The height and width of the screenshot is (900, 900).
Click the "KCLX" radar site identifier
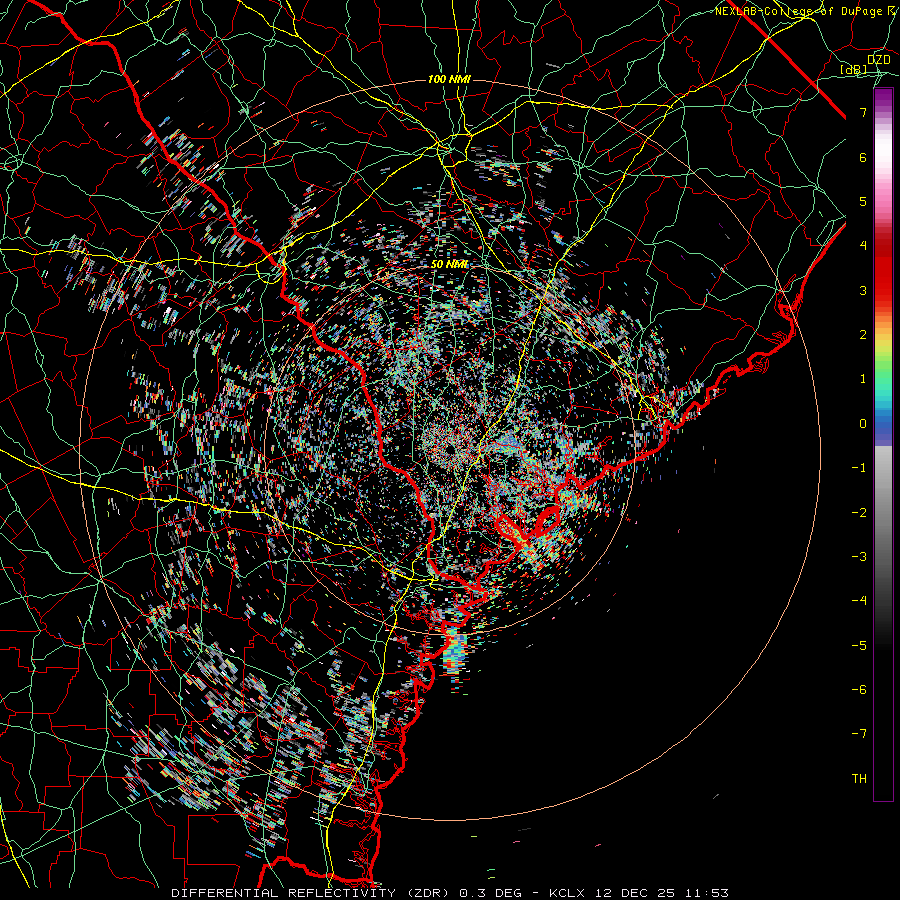pos(569,893)
